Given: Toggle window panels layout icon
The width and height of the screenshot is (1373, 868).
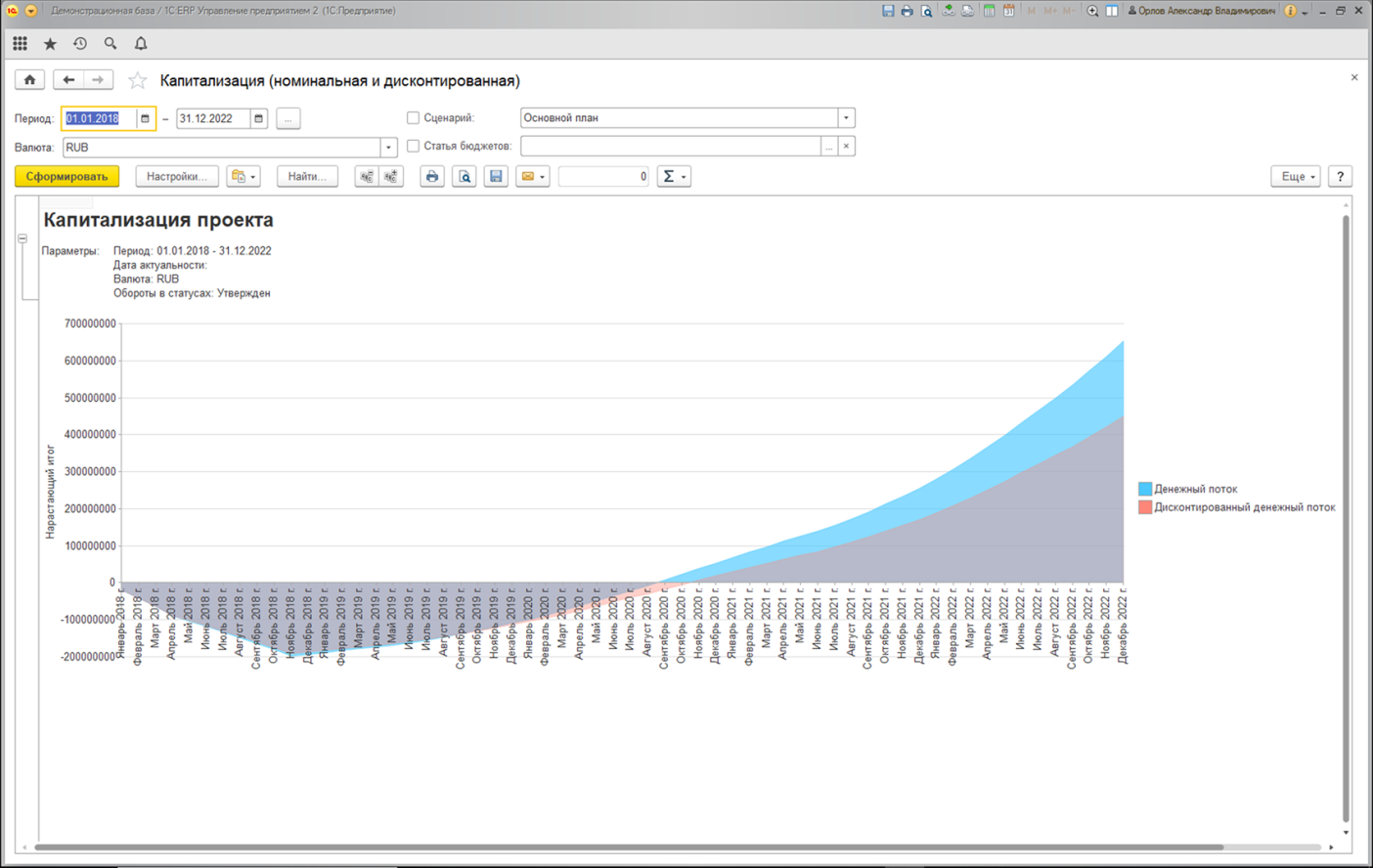Looking at the screenshot, I should click(1112, 11).
